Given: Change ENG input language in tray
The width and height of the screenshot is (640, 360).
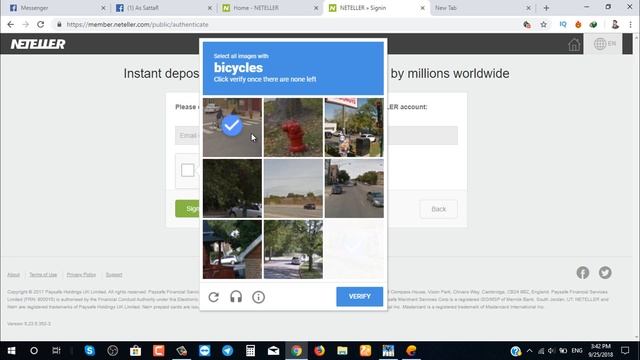Looking at the screenshot, I should point(577,351).
